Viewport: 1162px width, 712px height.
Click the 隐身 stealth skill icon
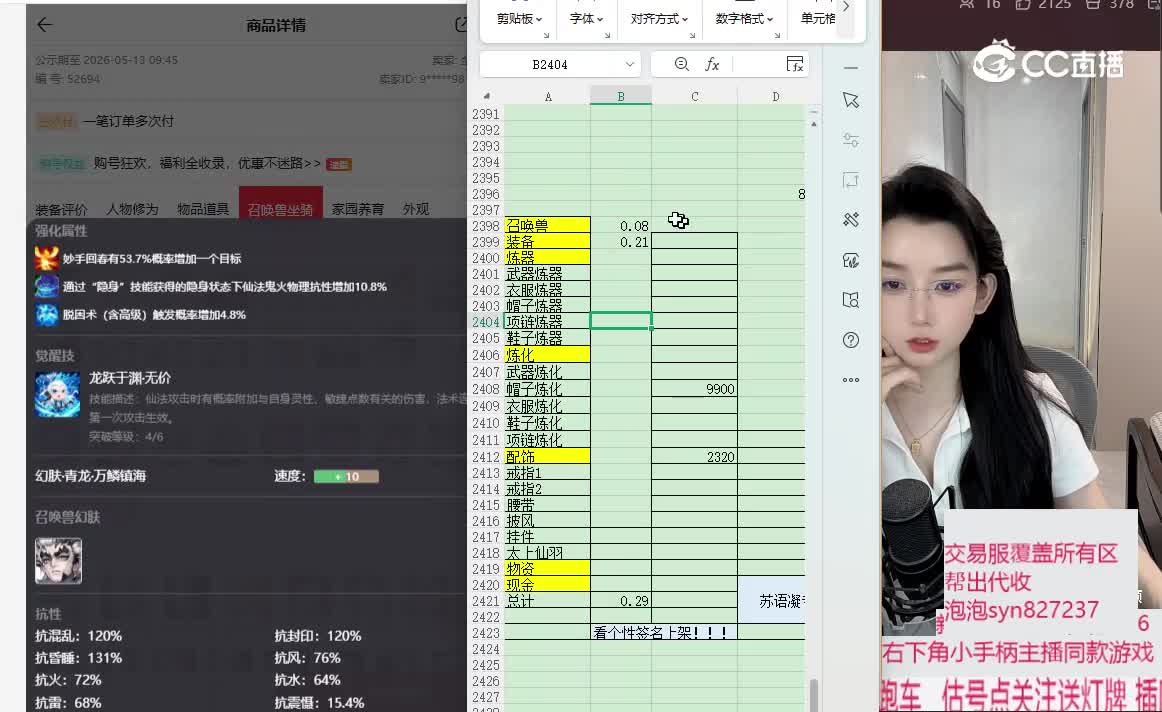(x=47, y=287)
